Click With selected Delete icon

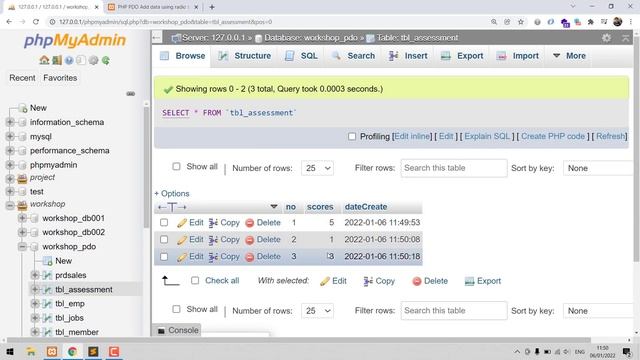point(417,281)
